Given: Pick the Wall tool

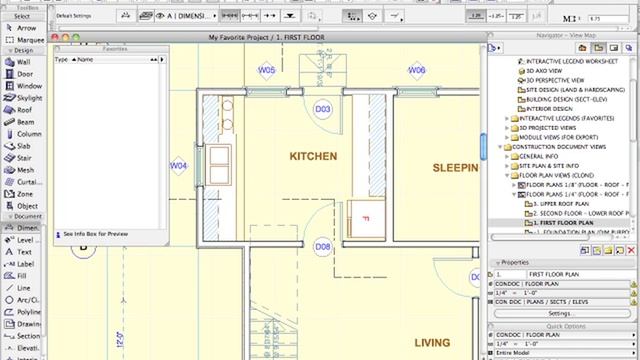Looking at the screenshot, I should (23, 62).
